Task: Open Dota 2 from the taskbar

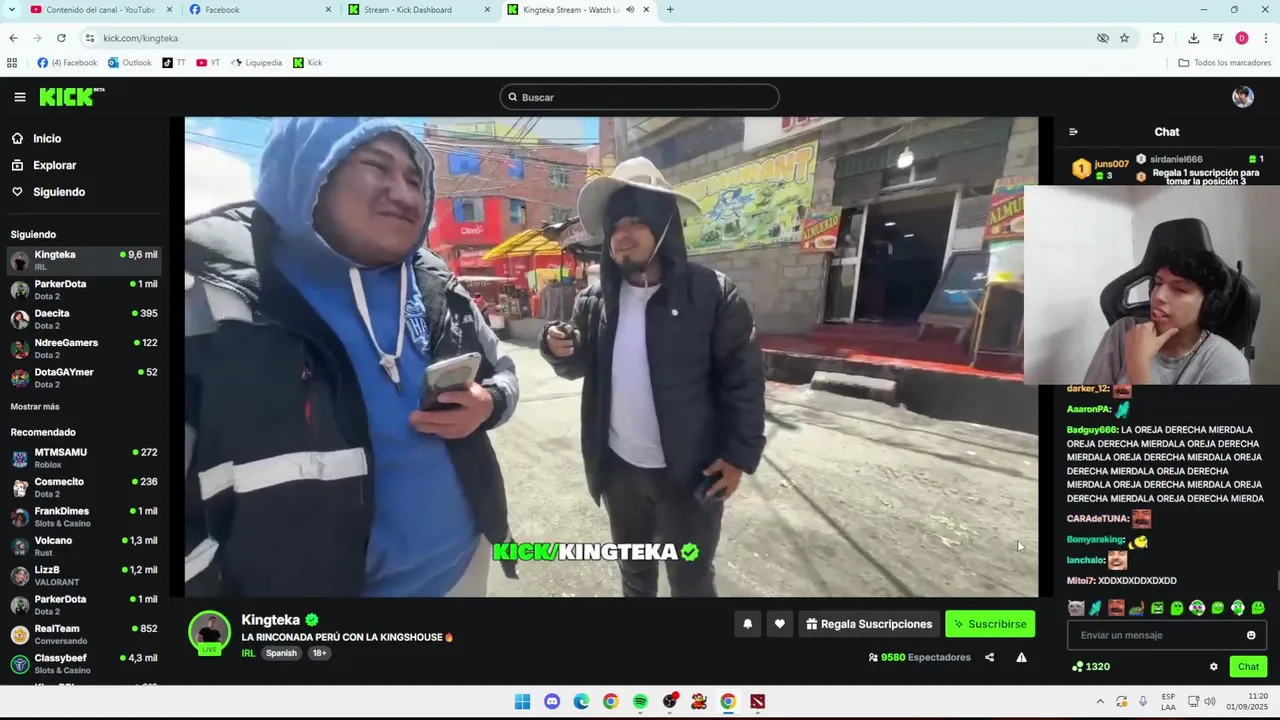Action: (x=758, y=702)
